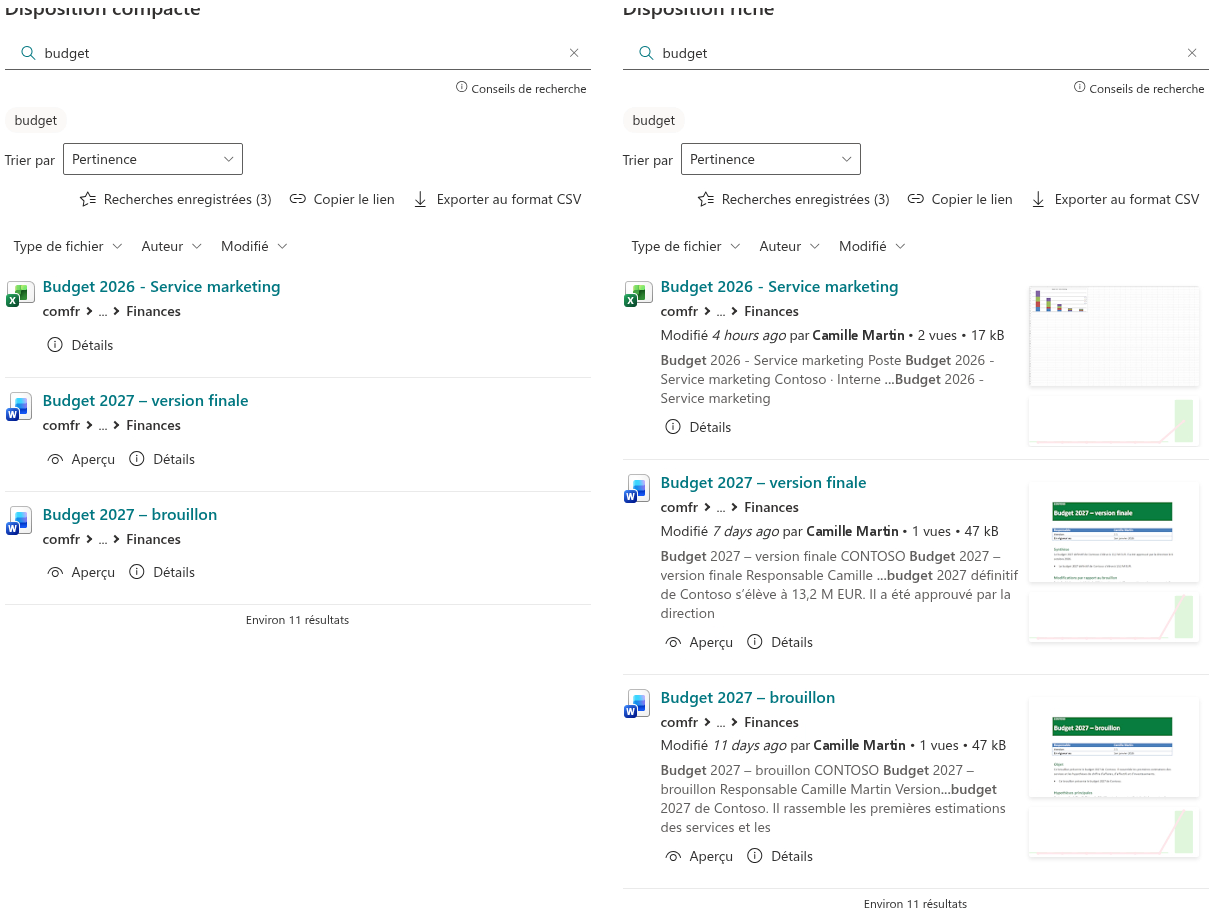Viewport: 1210px width, 916px height.
Task: Click the Excel file icon for Budget 2026 in the compact layout
Action: pyautogui.click(x=20, y=293)
